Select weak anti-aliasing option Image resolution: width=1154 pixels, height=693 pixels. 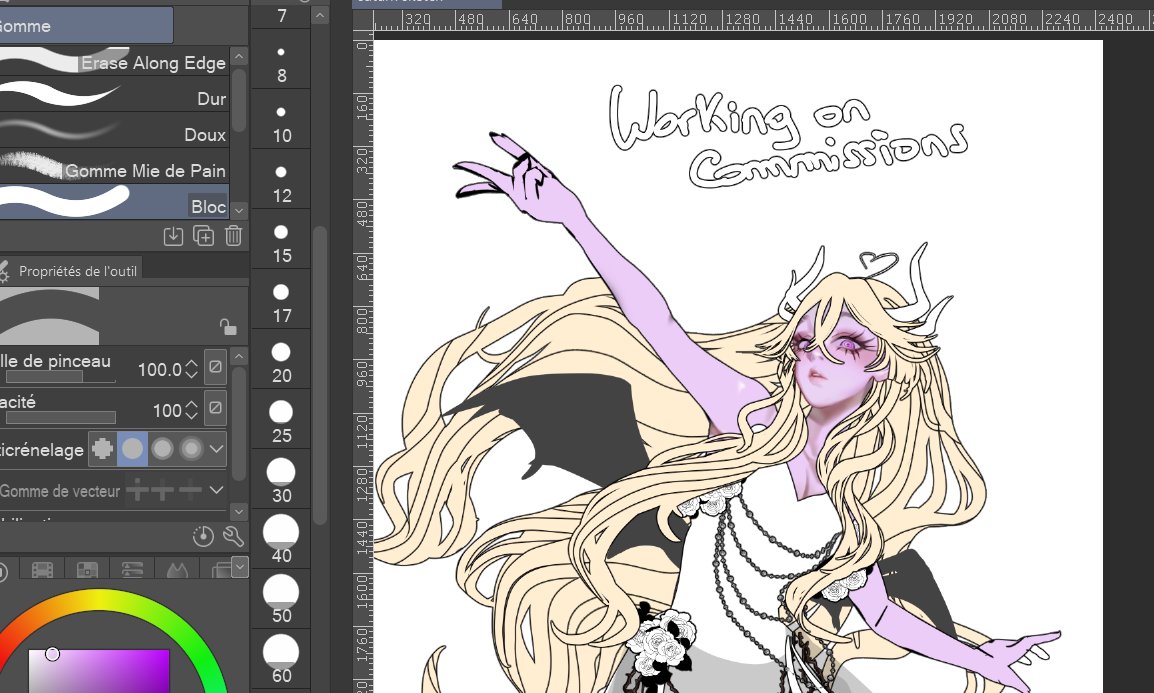pyautogui.click(x=132, y=449)
